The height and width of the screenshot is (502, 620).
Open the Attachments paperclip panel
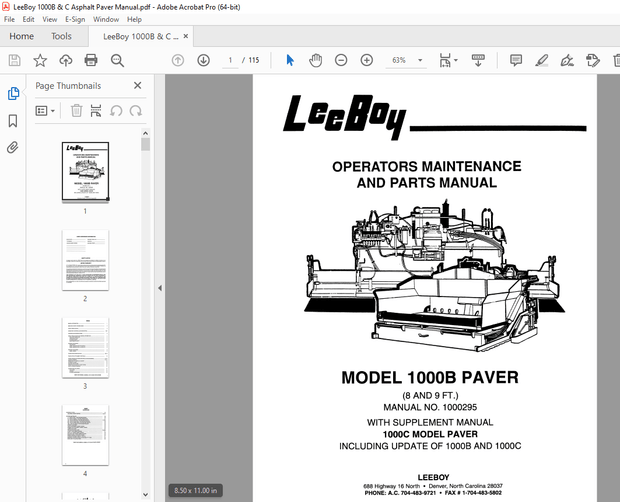(x=13, y=147)
